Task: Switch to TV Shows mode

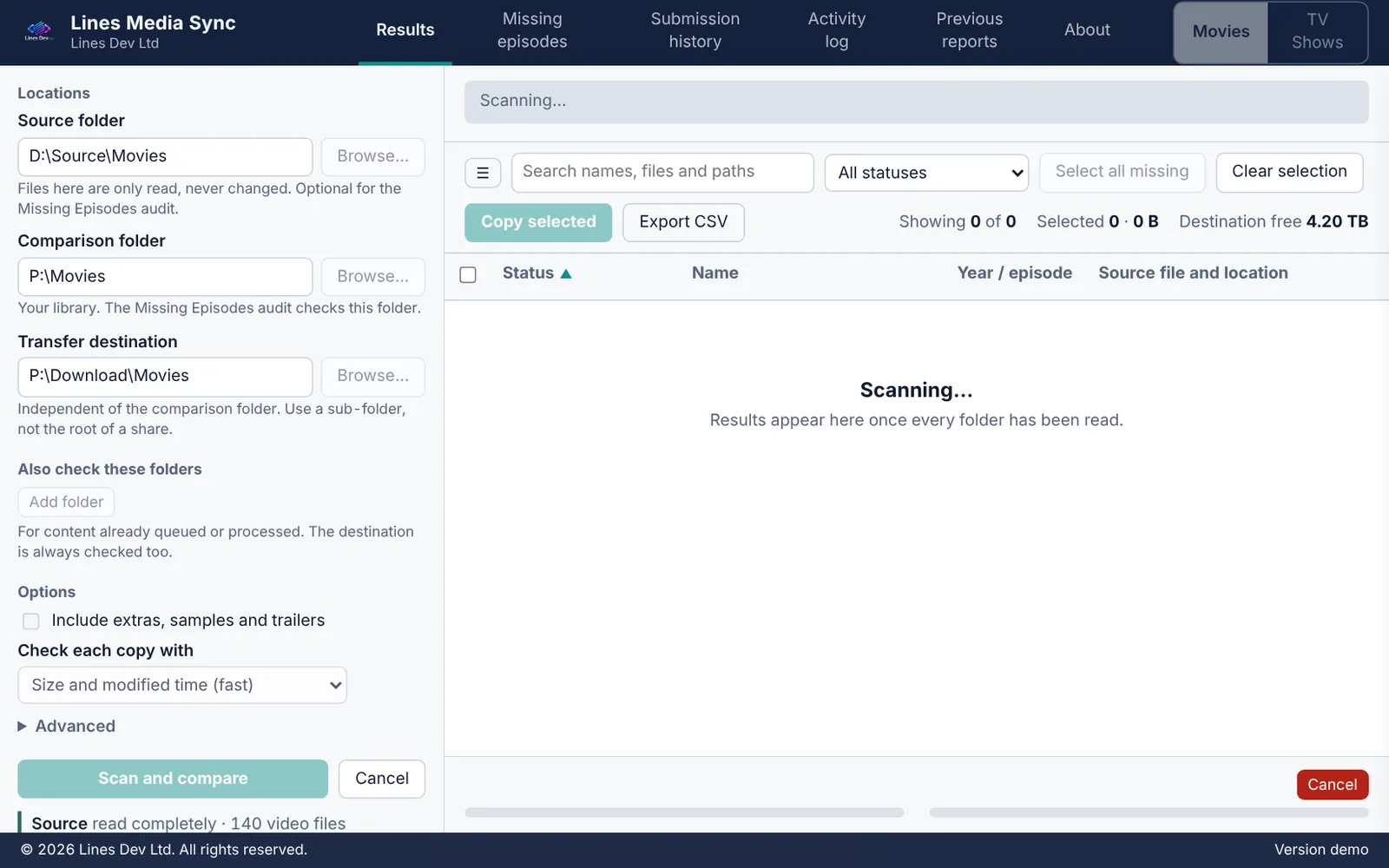Action: click(1317, 32)
